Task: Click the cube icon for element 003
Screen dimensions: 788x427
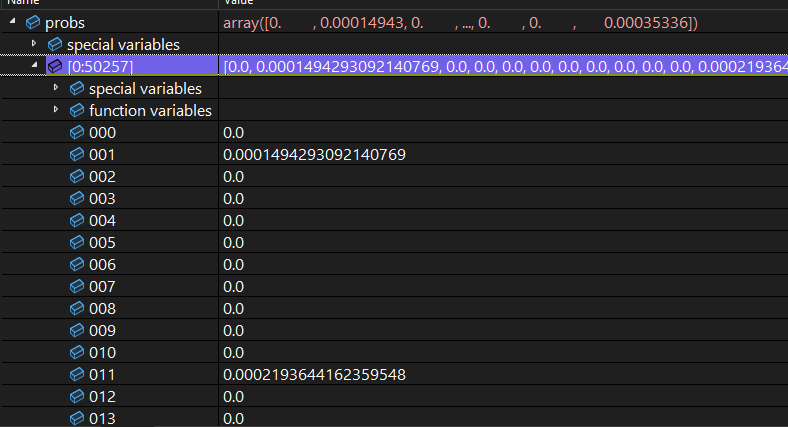Action: 77,198
